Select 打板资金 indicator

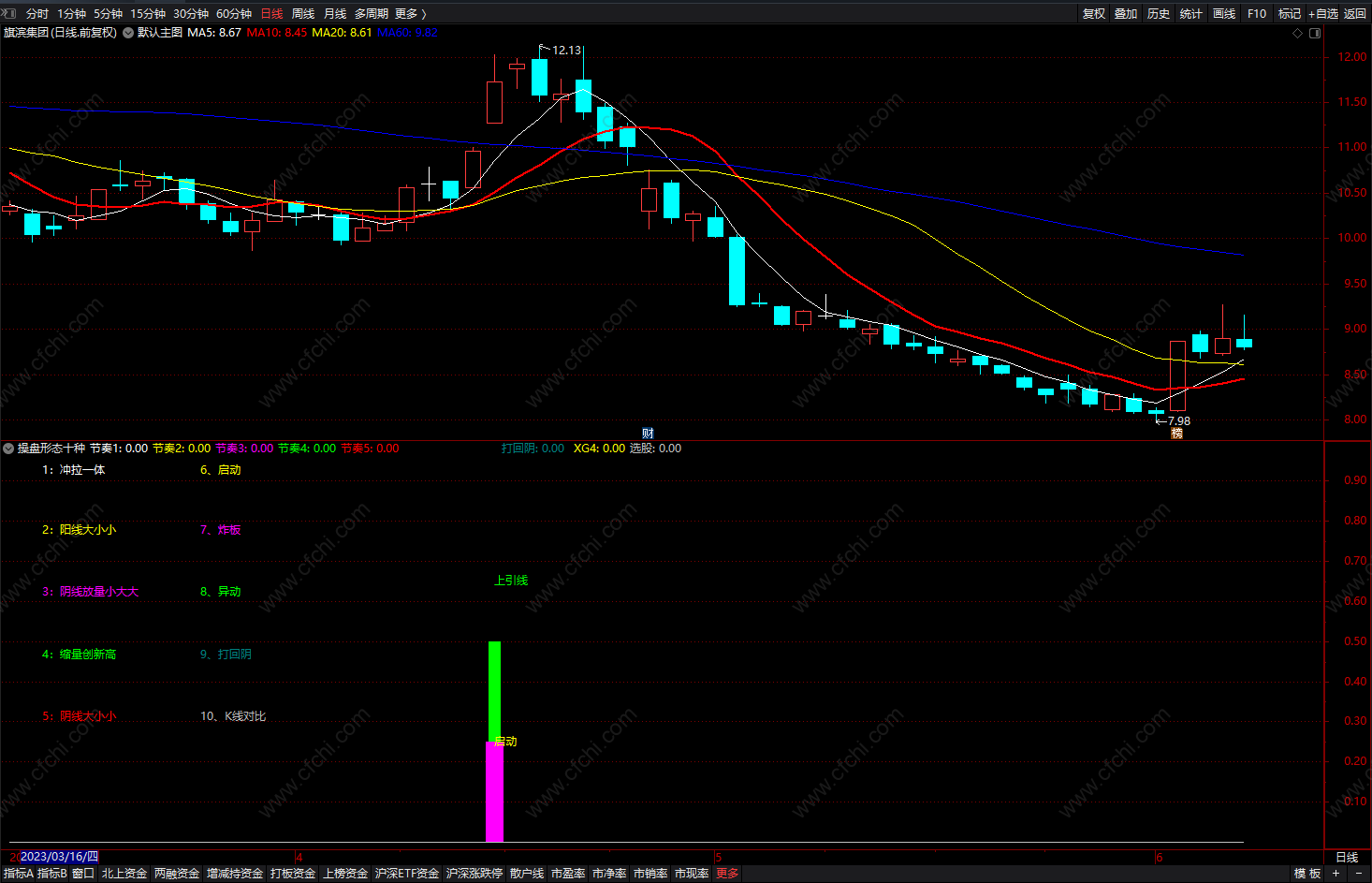pyautogui.click(x=293, y=873)
